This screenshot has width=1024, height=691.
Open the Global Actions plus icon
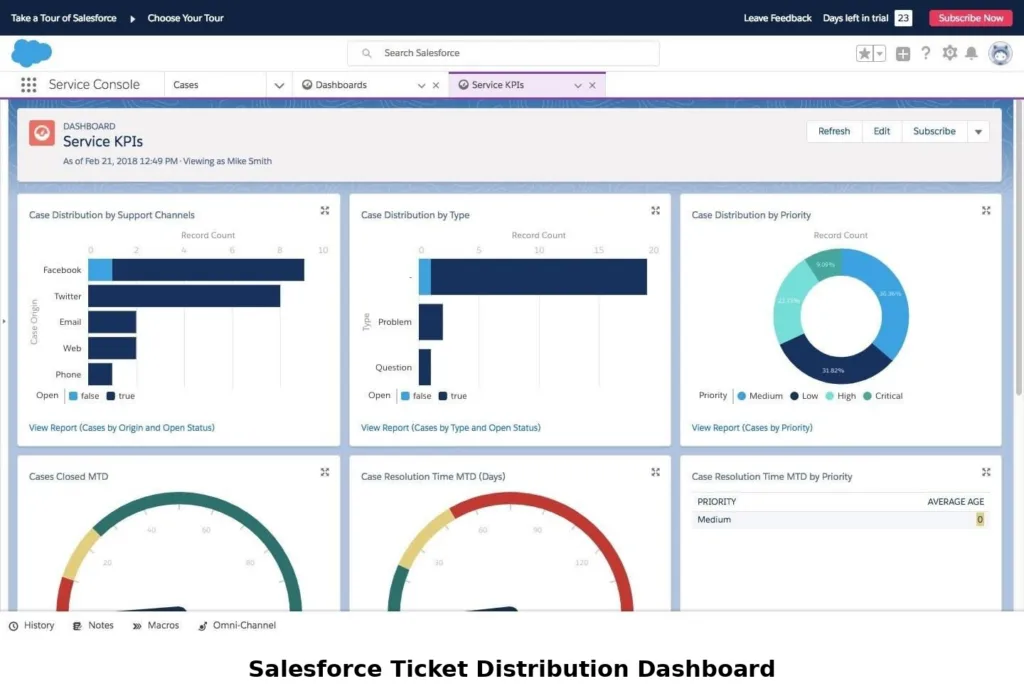tap(903, 54)
